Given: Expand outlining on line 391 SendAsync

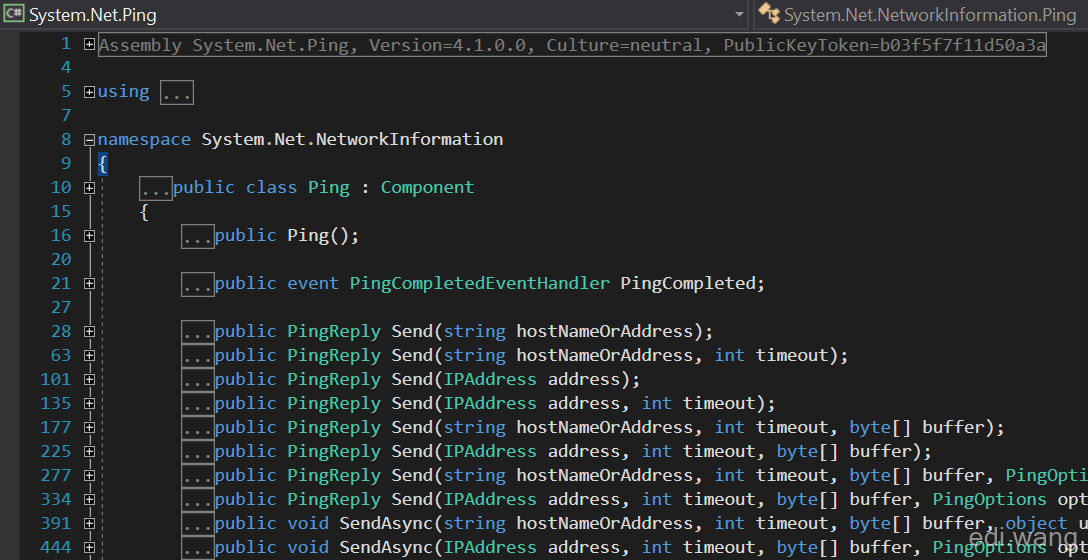Looking at the screenshot, I should pyautogui.click(x=89, y=523).
